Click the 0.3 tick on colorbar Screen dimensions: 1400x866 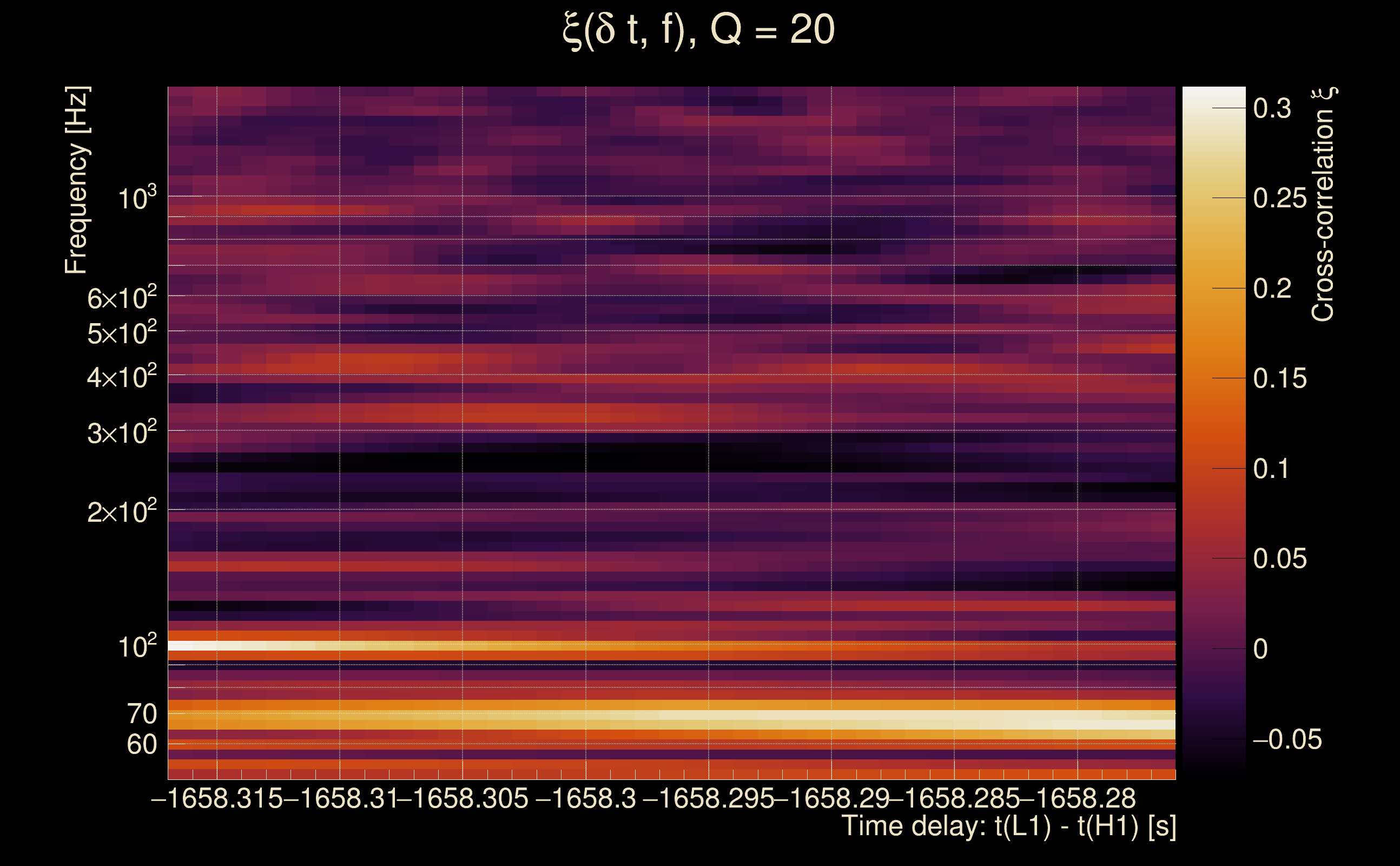[x=1272, y=108]
